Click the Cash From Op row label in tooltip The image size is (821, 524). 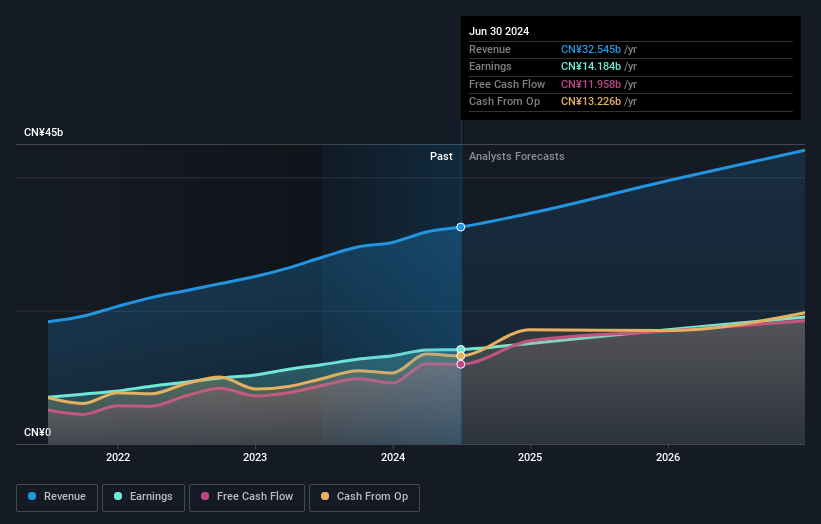pos(504,102)
